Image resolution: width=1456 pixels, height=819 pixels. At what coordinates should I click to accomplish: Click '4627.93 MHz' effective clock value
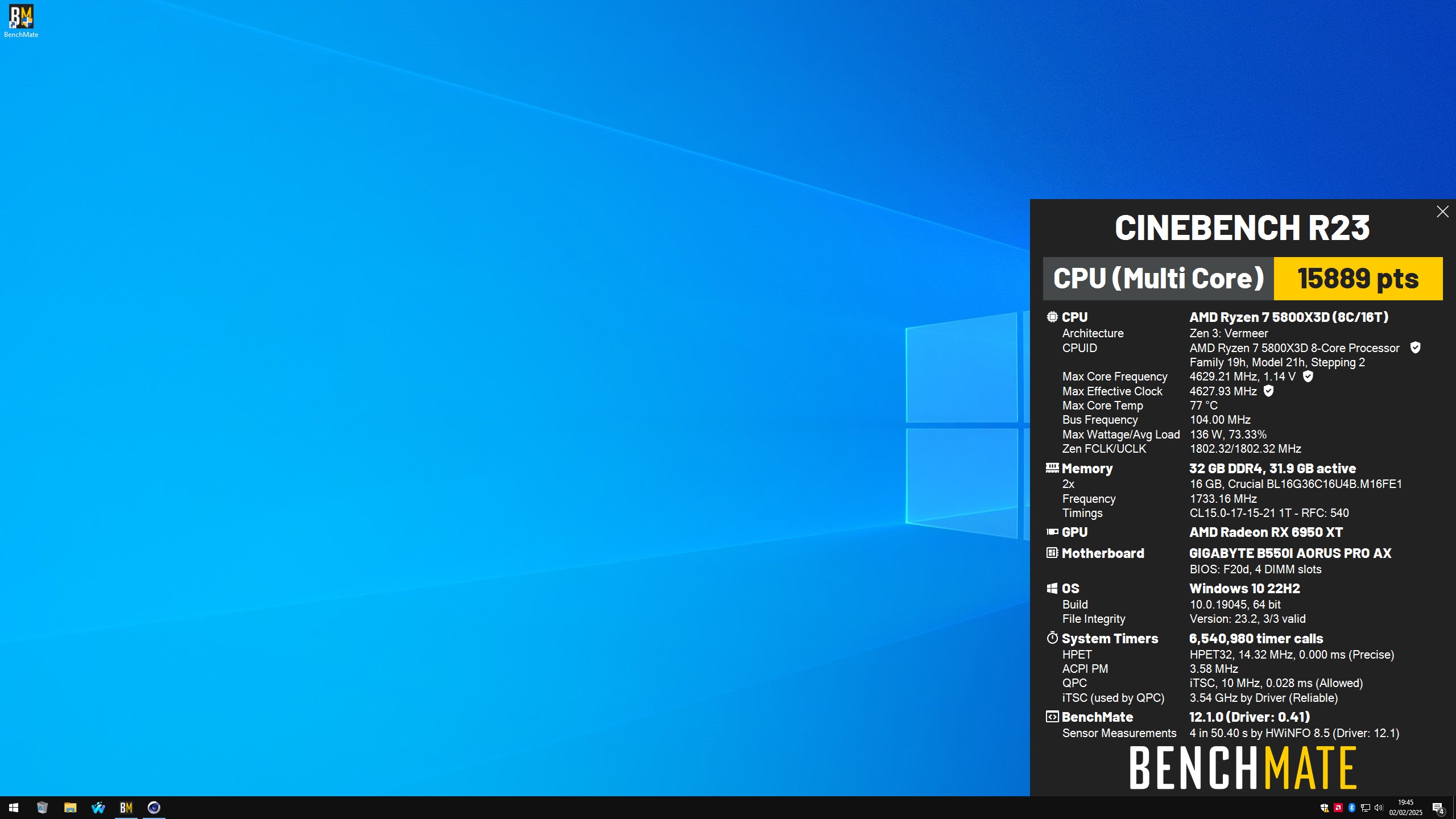point(1223,391)
